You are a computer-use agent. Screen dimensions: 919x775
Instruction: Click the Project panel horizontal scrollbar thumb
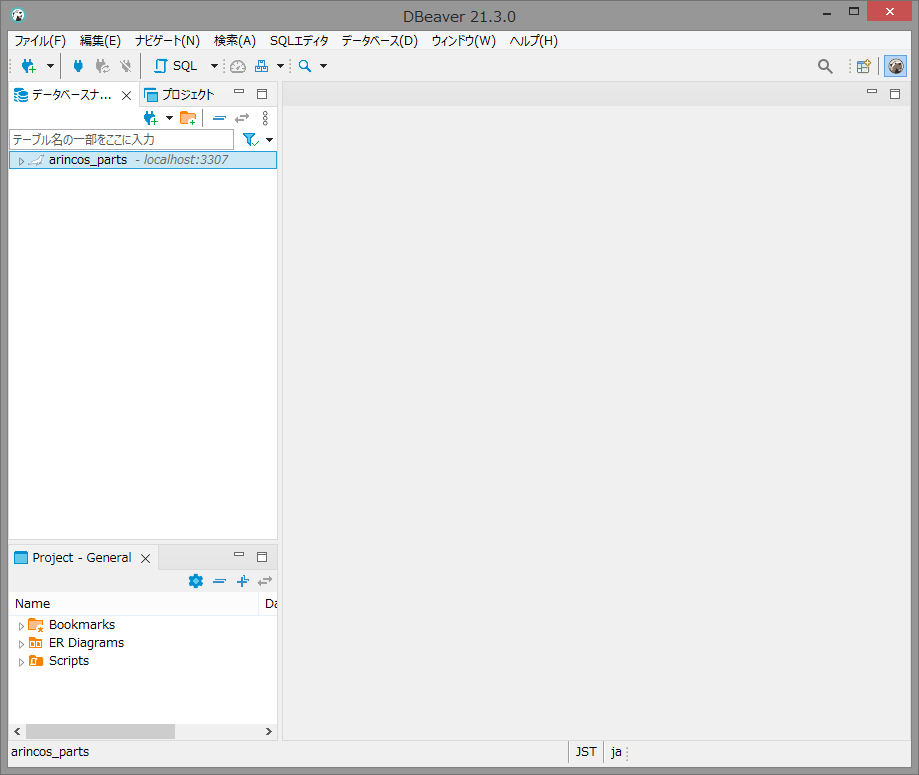click(100, 732)
